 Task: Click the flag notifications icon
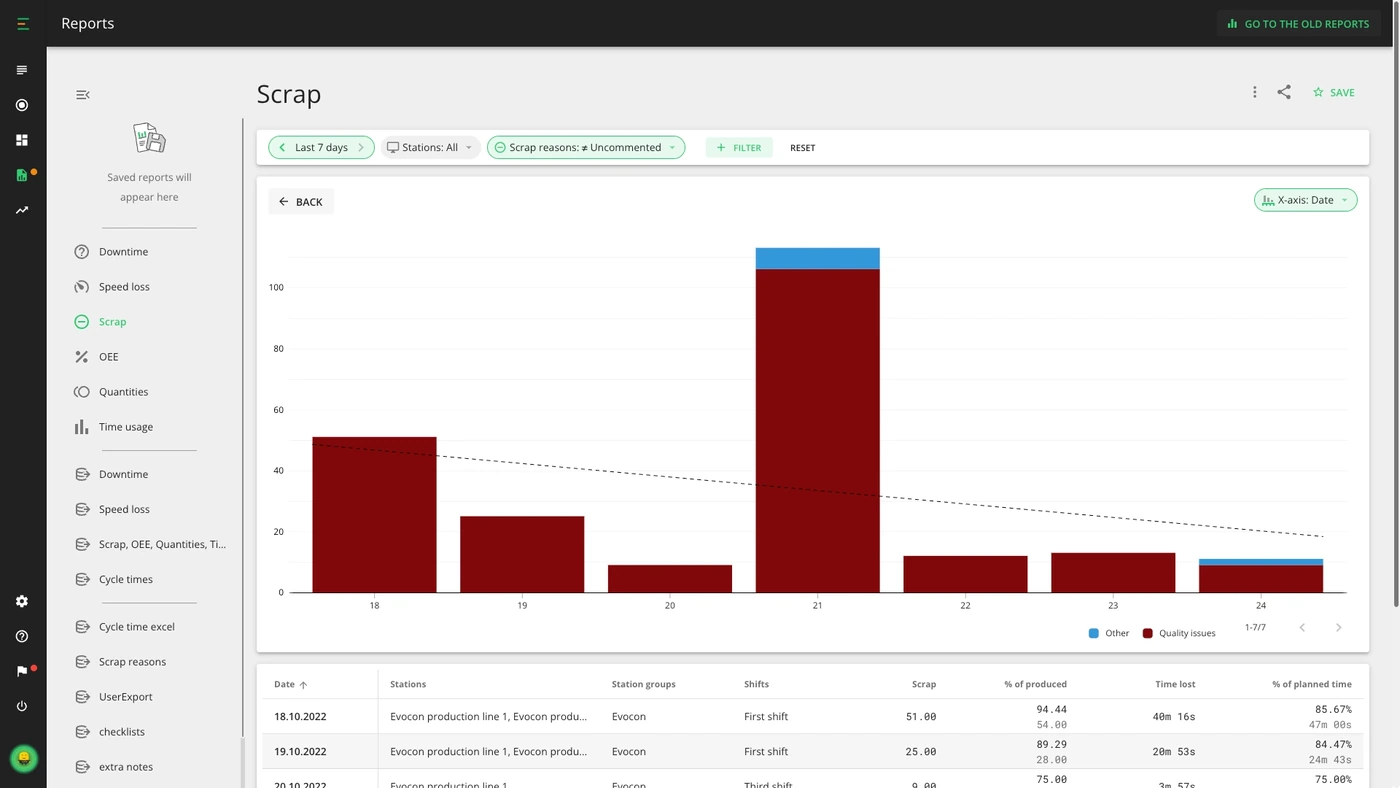pos(22,671)
